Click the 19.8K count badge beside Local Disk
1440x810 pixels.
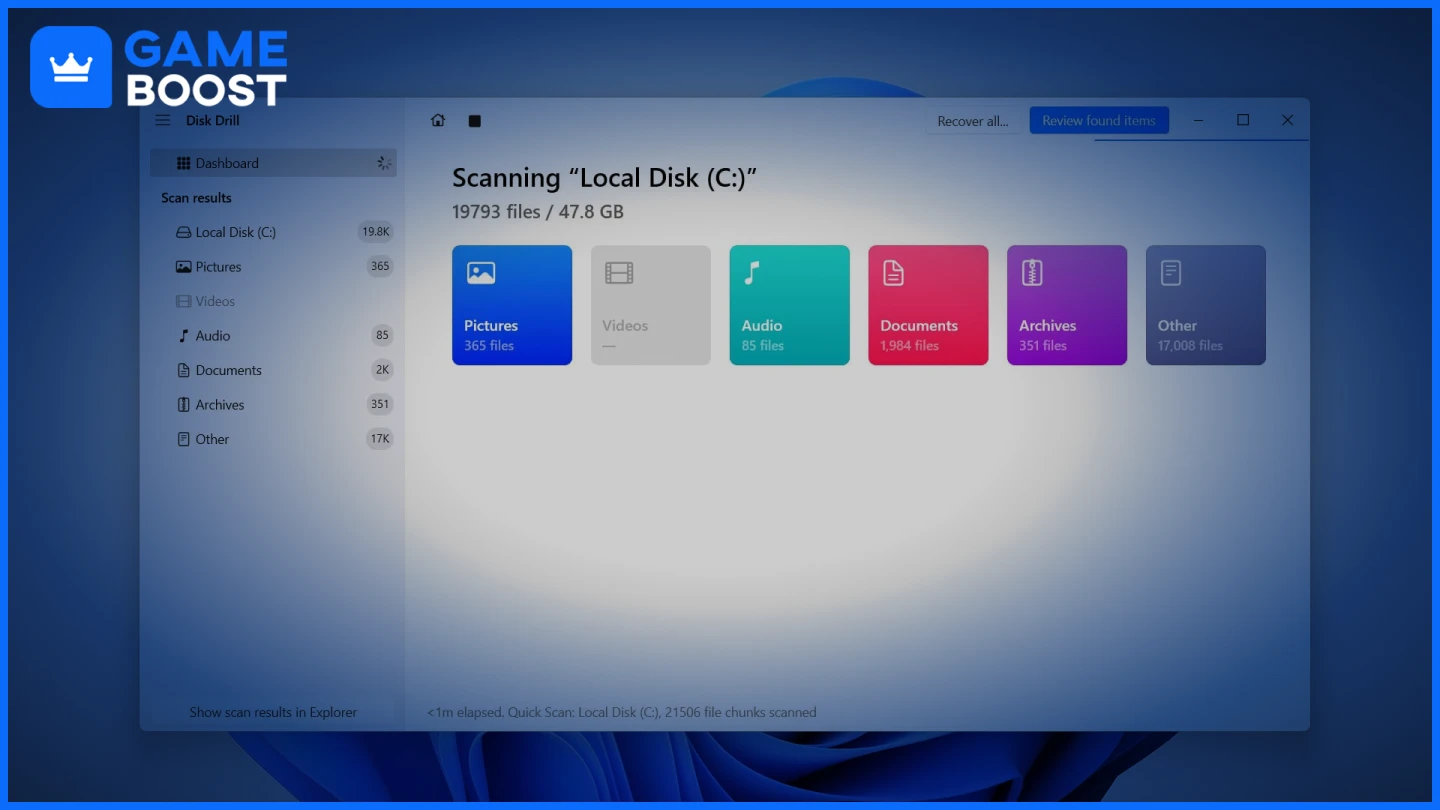click(376, 231)
